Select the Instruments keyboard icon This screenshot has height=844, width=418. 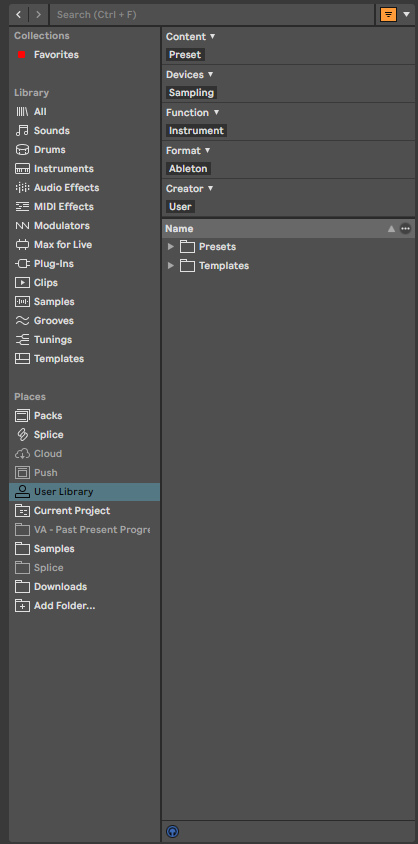(22, 169)
